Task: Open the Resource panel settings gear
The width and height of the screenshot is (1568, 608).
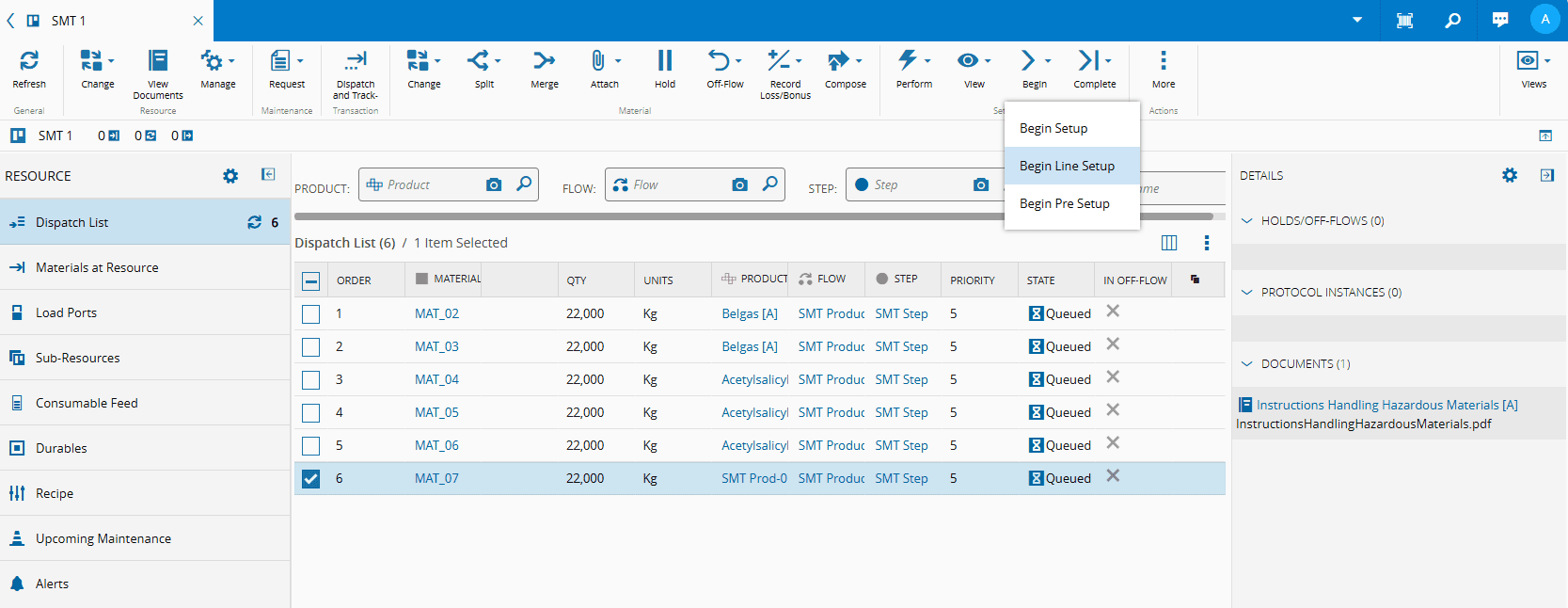Action: pos(230,176)
